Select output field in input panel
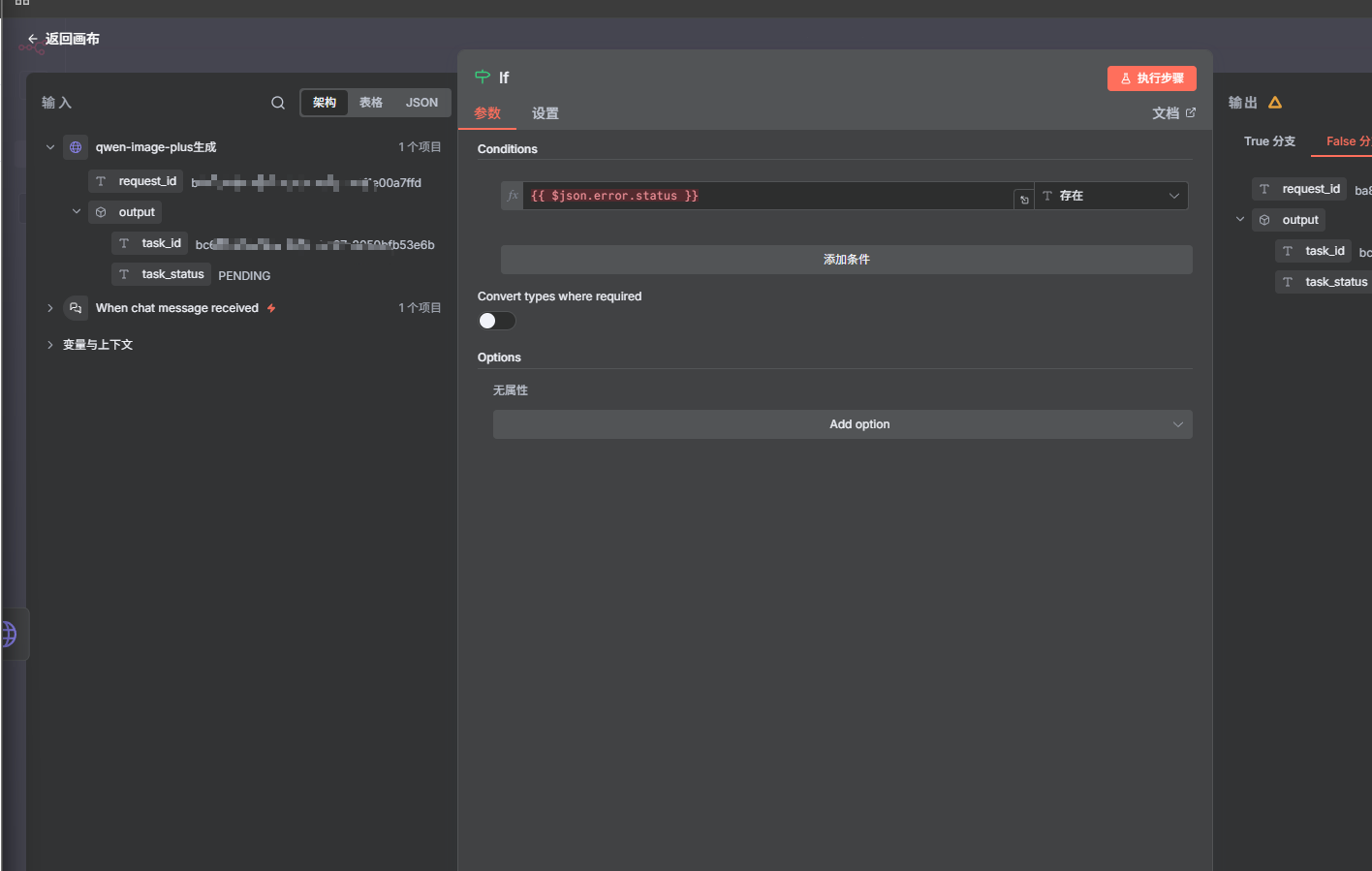This screenshot has height=871, width=1372. click(125, 212)
